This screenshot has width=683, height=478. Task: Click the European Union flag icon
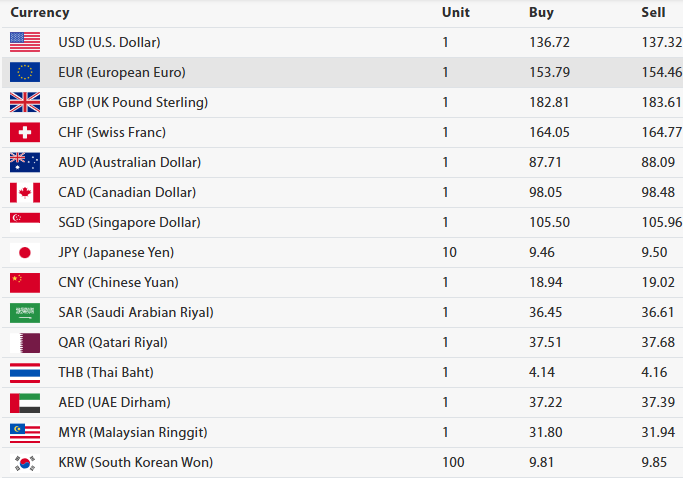pyautogui.click(x=25, y=72)
